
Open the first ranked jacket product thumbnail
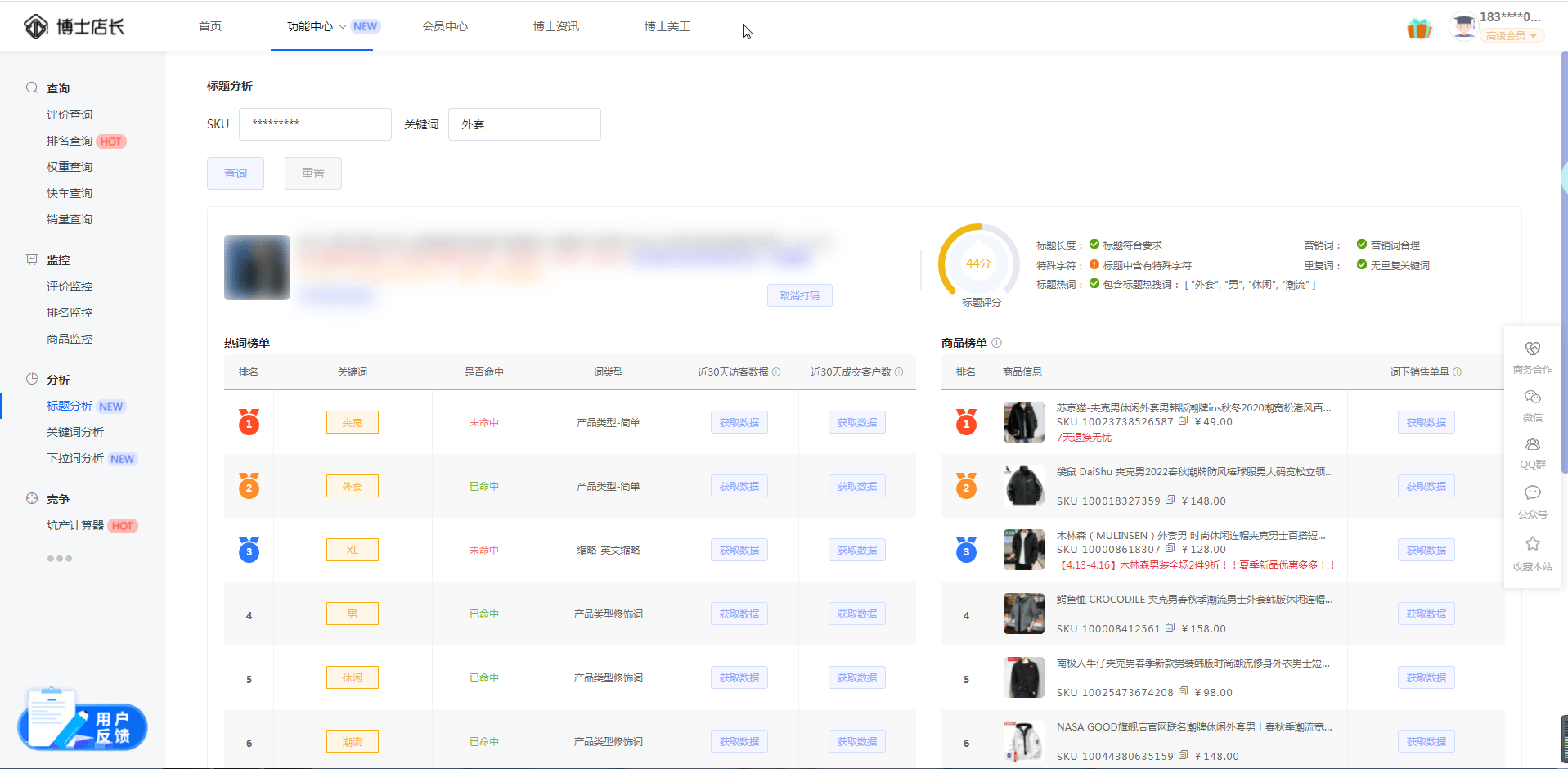point(1023,422)
